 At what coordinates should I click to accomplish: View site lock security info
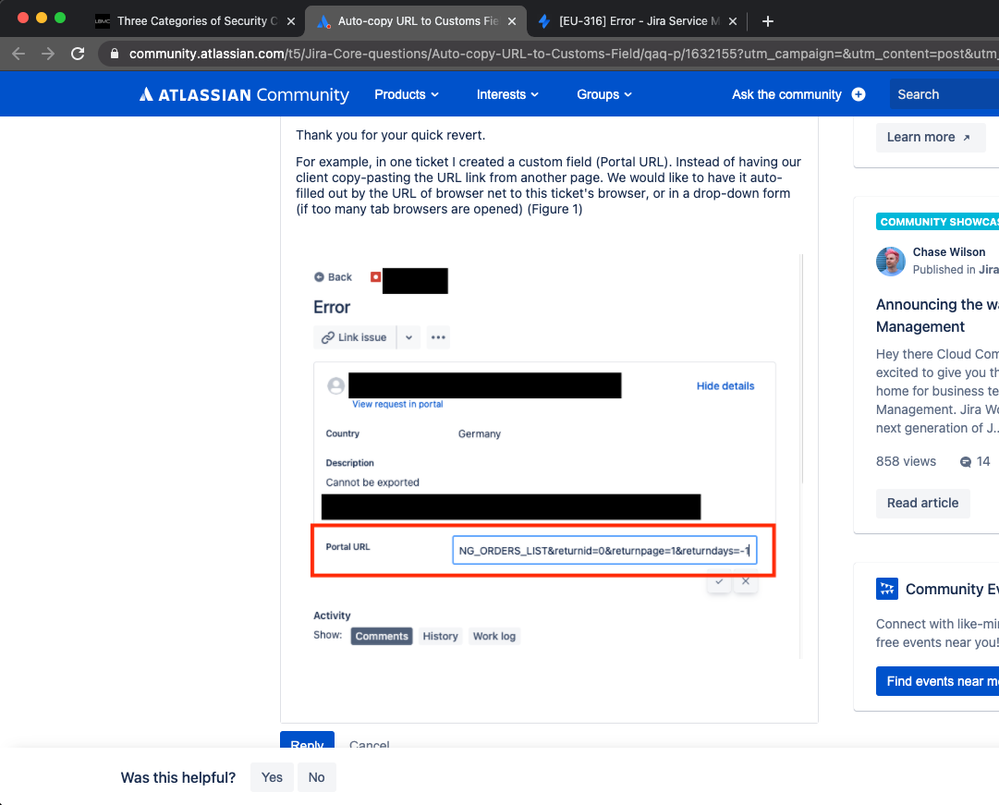coord(115,53)
